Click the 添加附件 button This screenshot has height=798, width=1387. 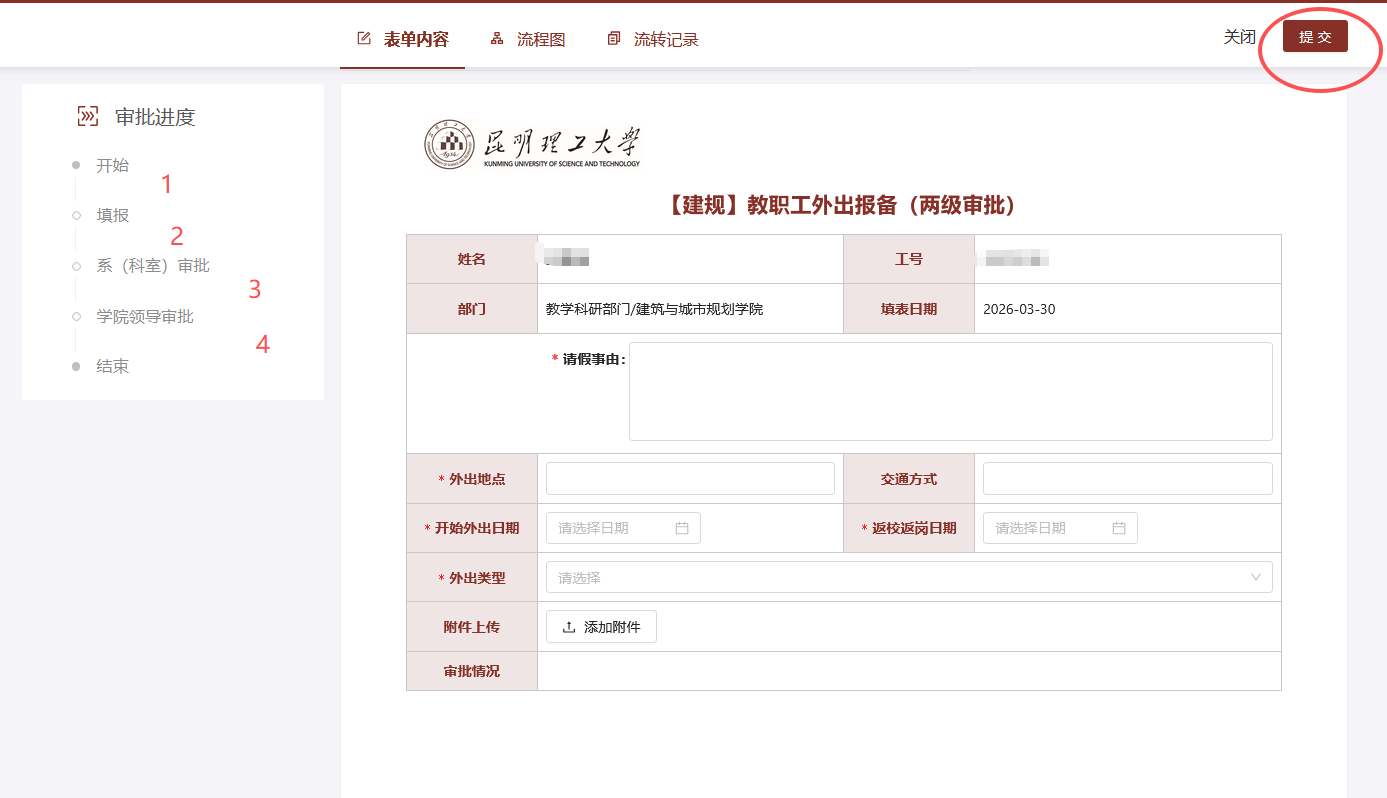(601, 627)
